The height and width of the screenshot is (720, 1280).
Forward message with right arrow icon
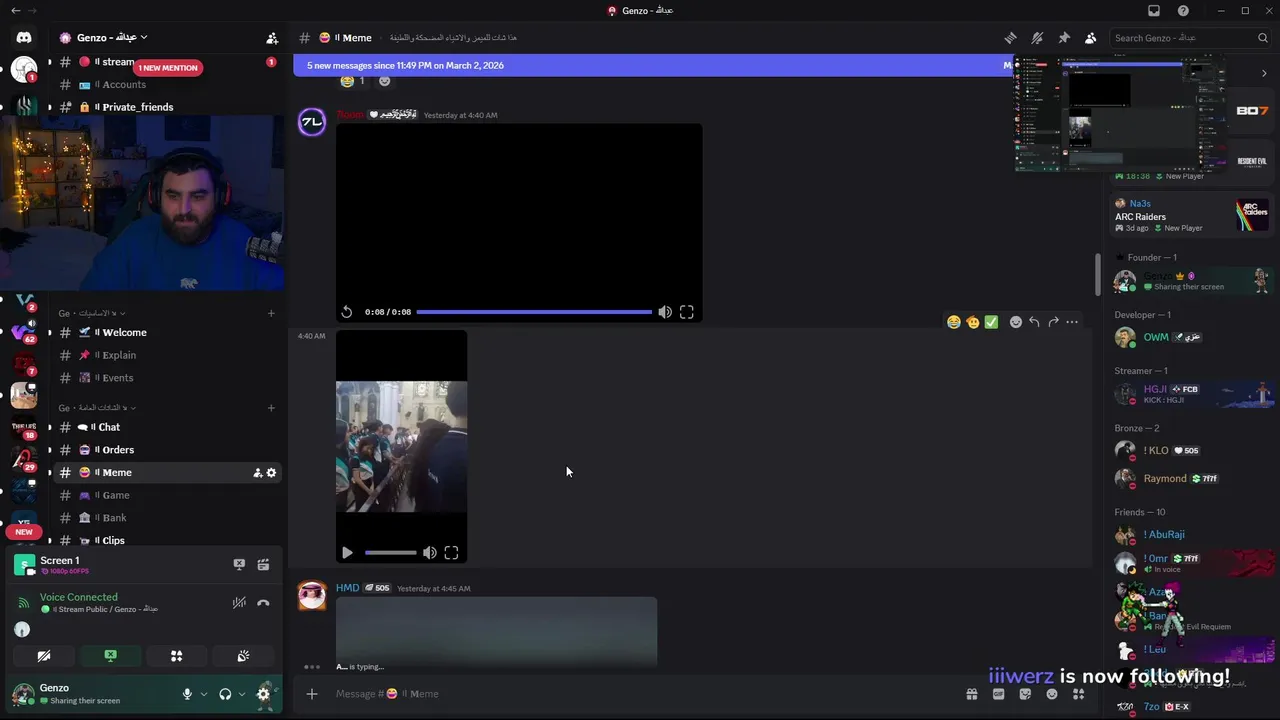click(x=1053, y=322)
